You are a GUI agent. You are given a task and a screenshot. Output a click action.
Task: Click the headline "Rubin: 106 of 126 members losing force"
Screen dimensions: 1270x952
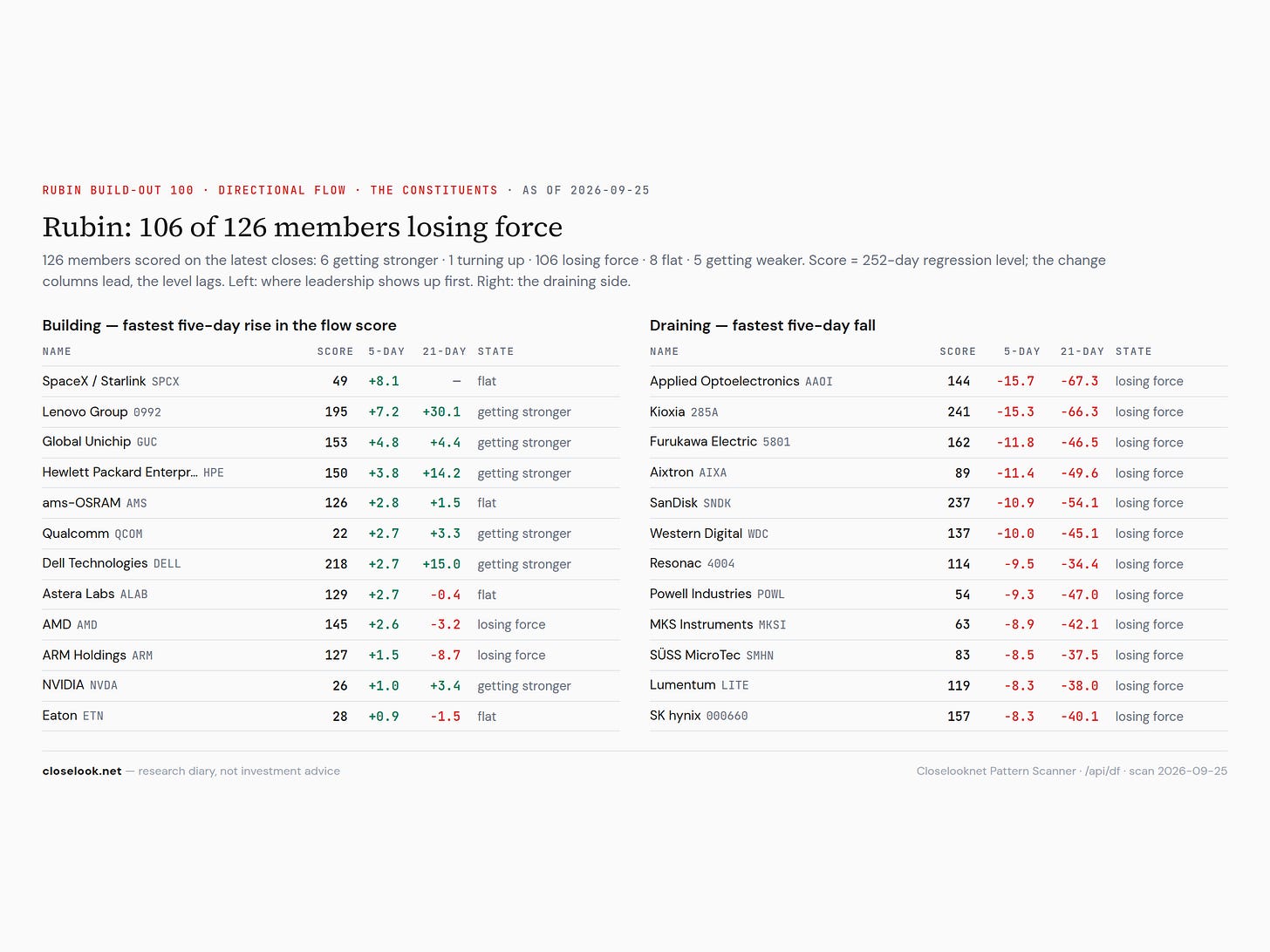tap(303, 227)
